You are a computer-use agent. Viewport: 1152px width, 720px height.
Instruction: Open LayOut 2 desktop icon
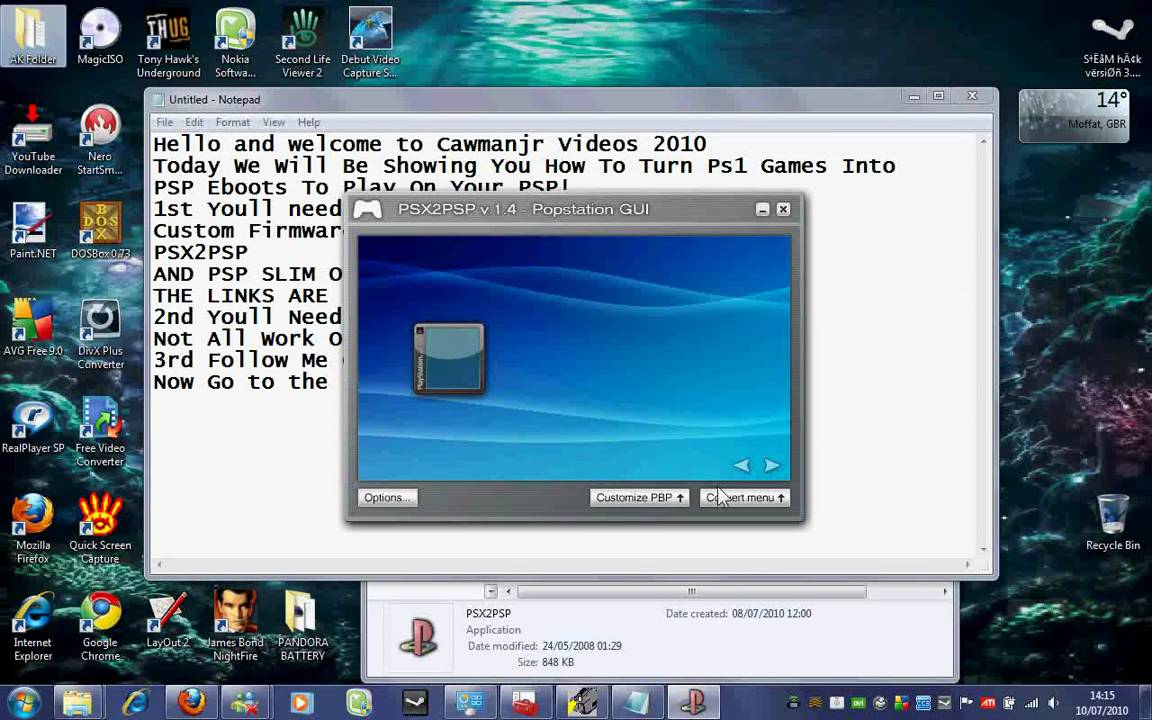pyautogui.click(x=168, y=620)
